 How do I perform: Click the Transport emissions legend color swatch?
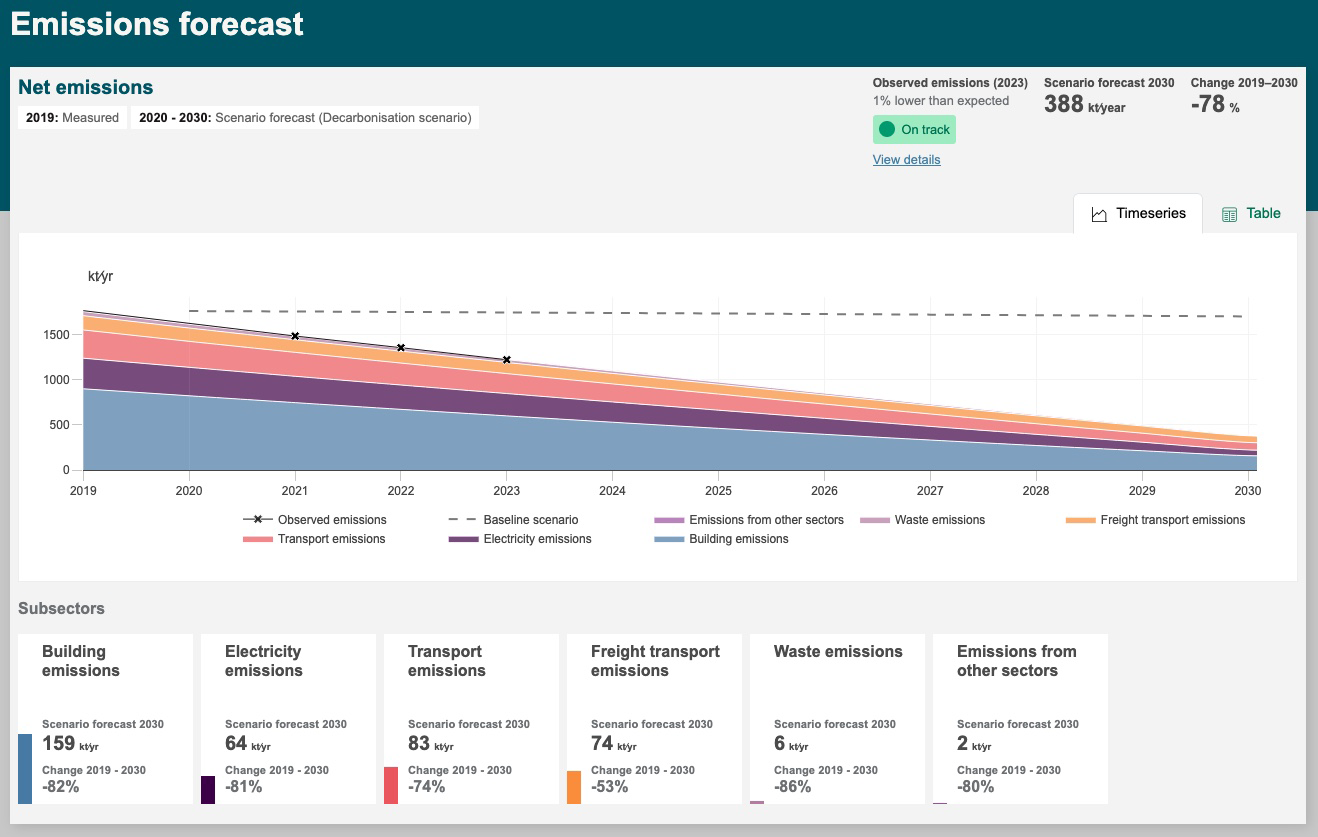258,539
